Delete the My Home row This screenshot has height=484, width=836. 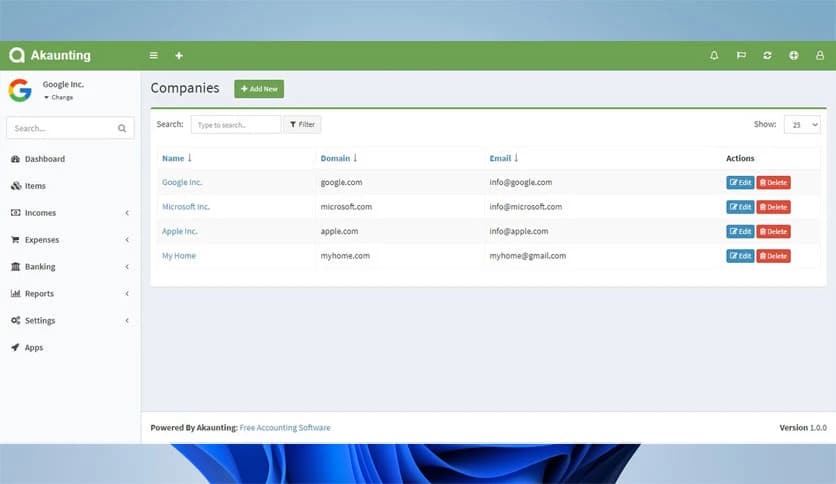tap(773, 256)
